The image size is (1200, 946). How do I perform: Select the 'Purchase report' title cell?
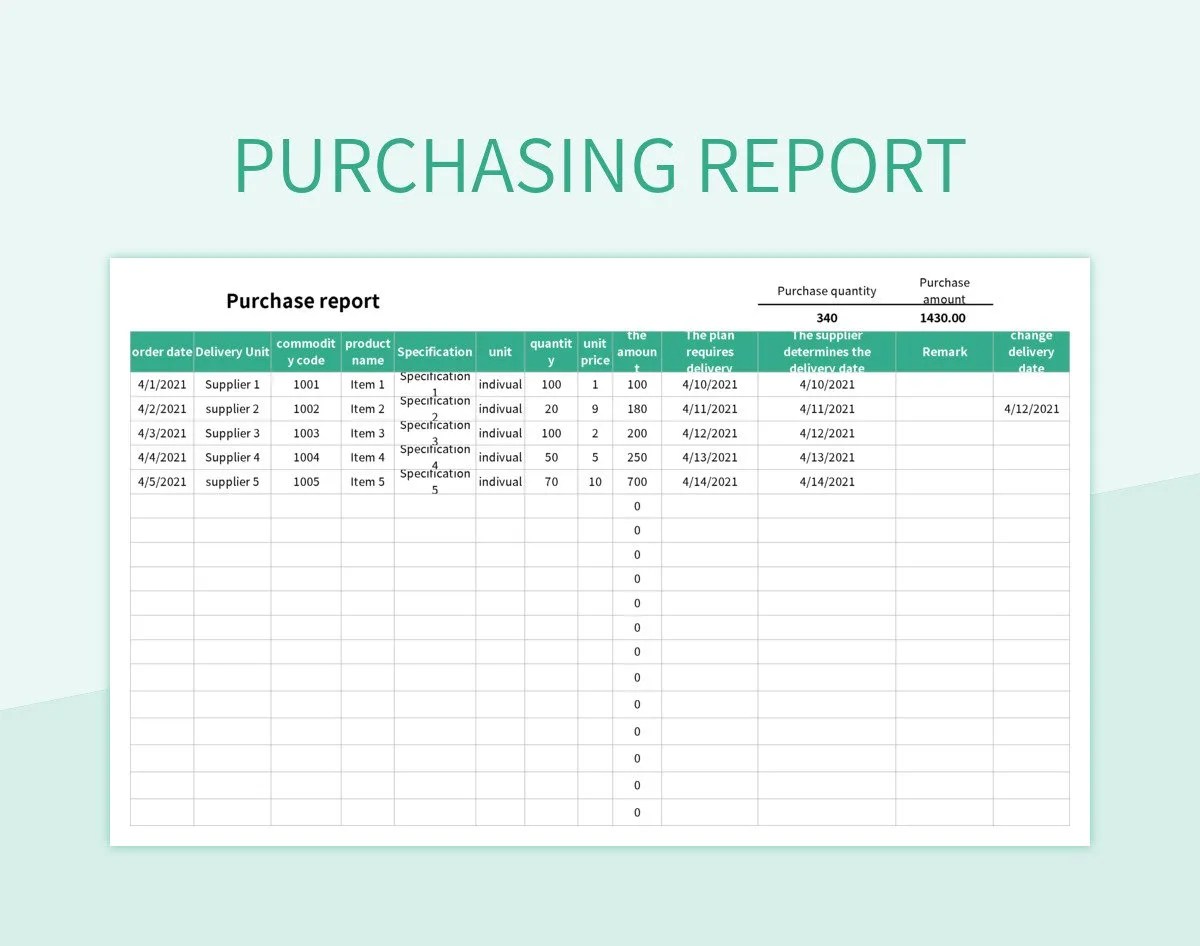303,301
